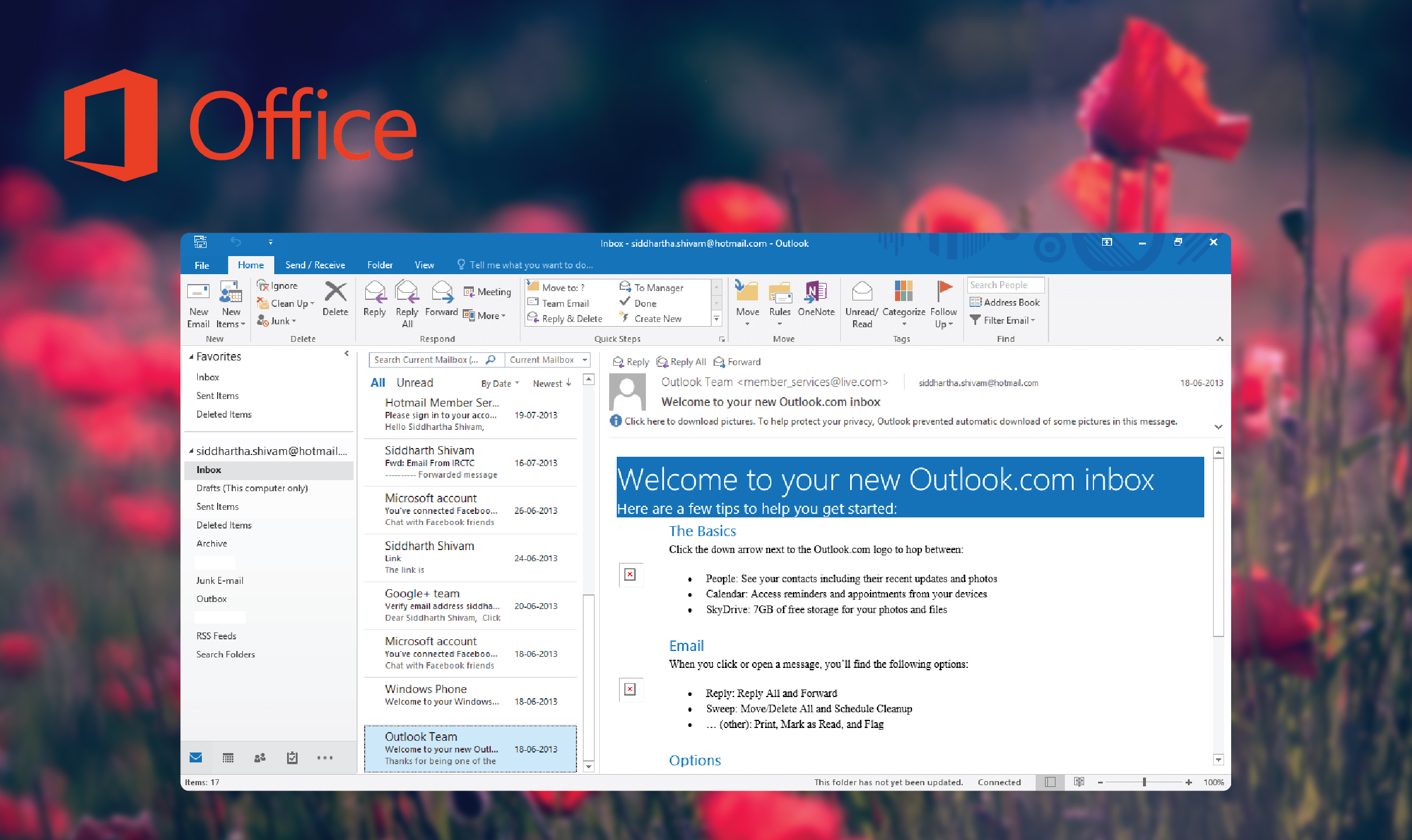This screenshot has width=1412, height=840.
Task: Open the Move folder menu
Action: point(747,303)
